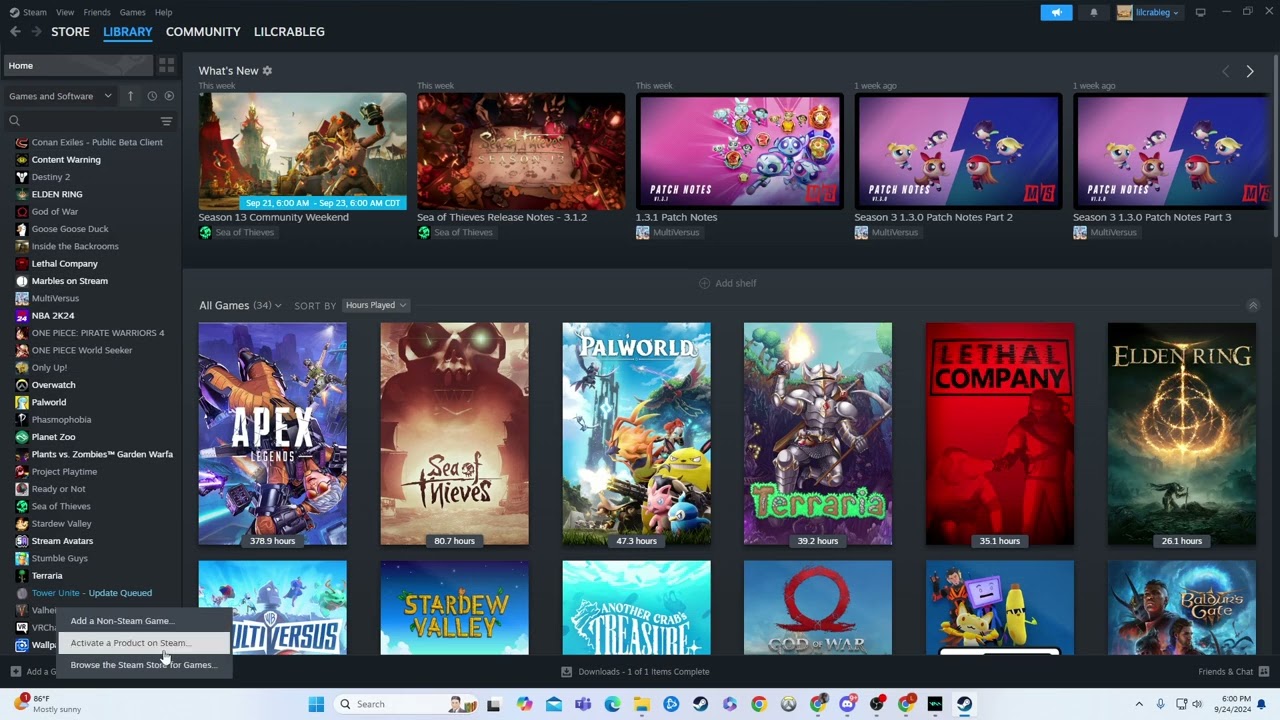
Task: Open Lethal Company game cover
Action: (x=999, y=434)
